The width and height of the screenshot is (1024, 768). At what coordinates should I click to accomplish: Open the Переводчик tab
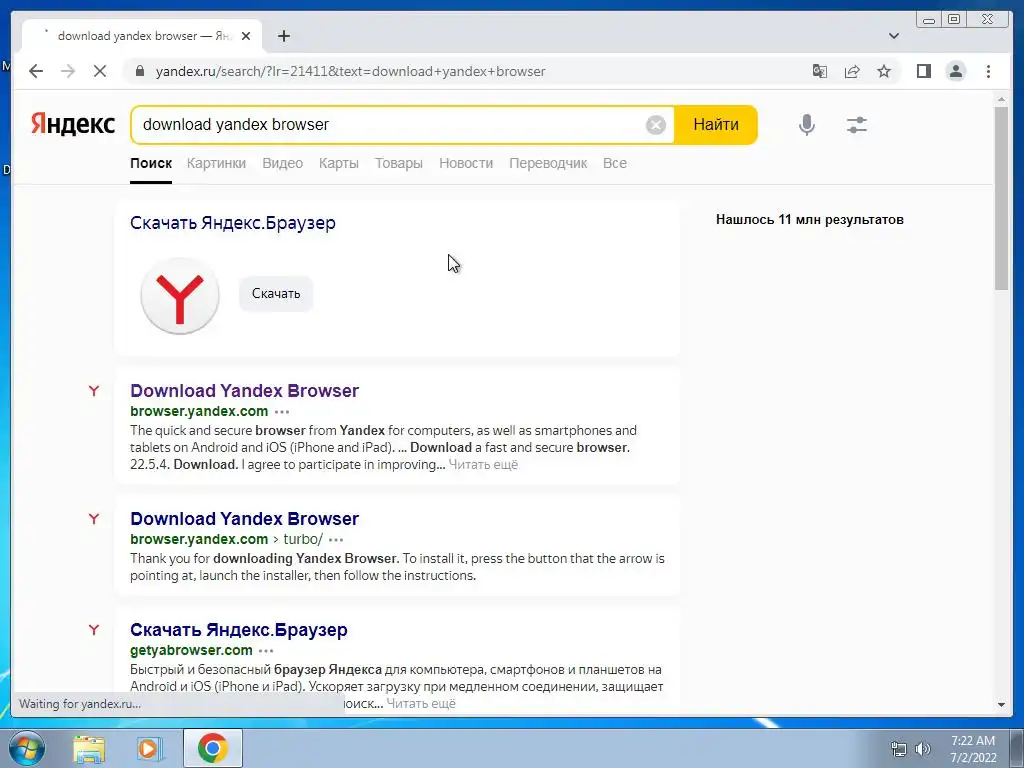[548, 163]
